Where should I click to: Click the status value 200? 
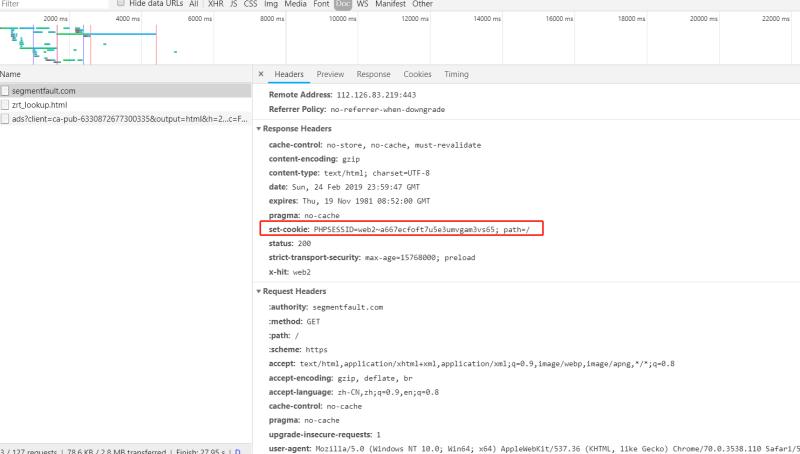(304, 243)
